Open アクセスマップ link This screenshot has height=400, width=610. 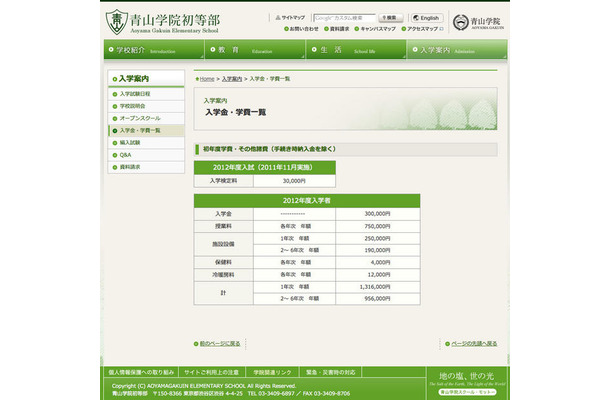click(422, 29)
